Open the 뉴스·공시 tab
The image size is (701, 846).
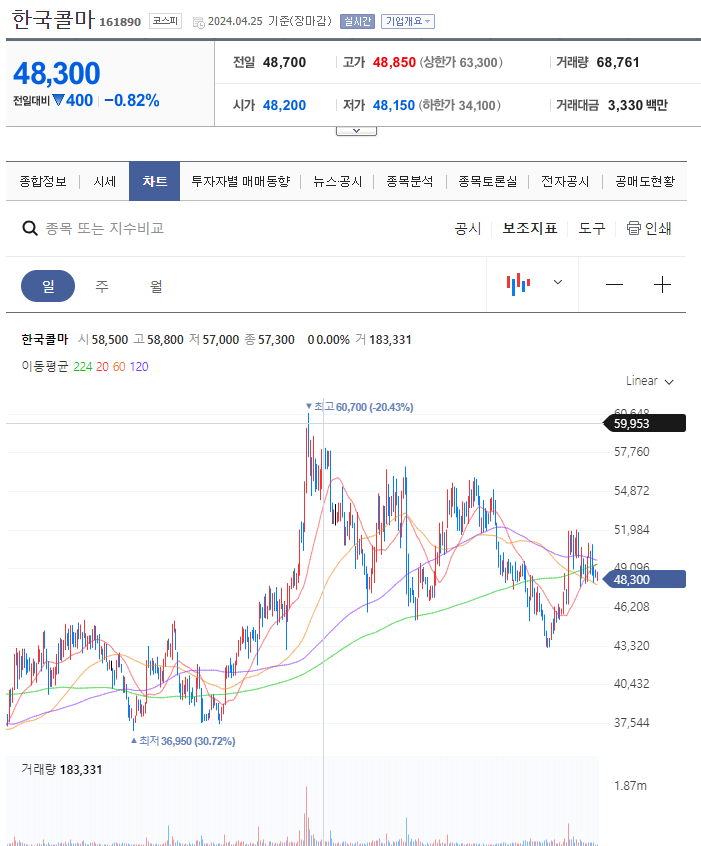[338, 181]
